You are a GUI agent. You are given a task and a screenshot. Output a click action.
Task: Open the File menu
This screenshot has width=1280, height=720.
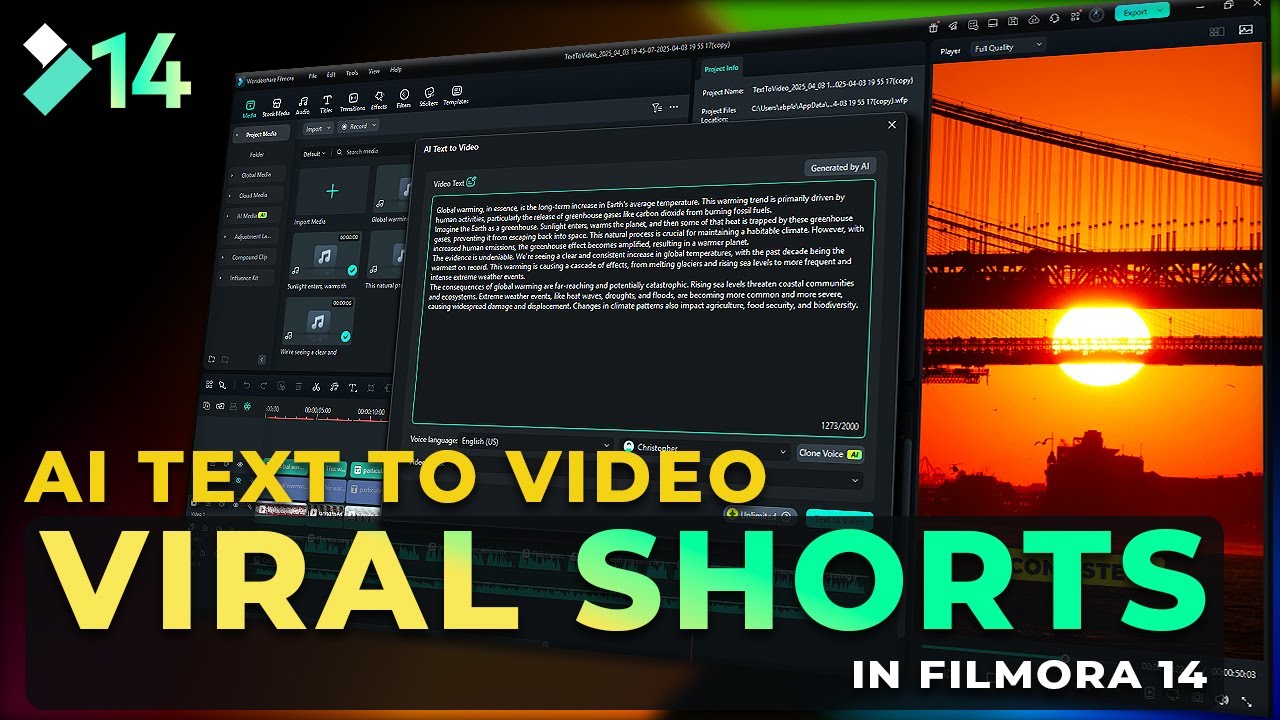pos(313,76)
